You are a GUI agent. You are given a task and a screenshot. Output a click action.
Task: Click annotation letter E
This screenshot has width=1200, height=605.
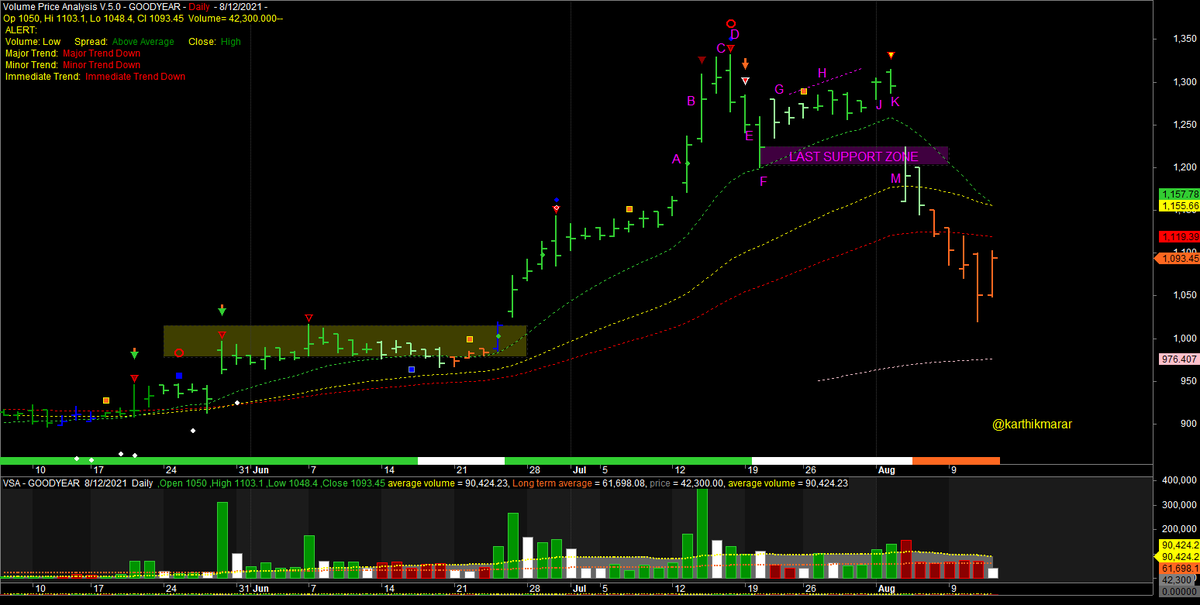point(748,136)
